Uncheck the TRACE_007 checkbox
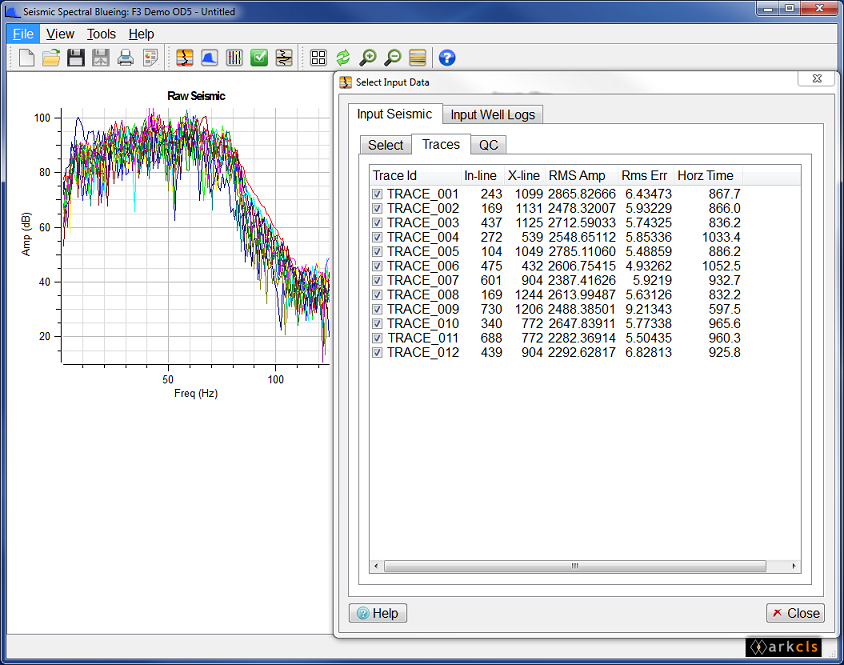The width and height of the screenshot is (844, 665). pos(377,281)
